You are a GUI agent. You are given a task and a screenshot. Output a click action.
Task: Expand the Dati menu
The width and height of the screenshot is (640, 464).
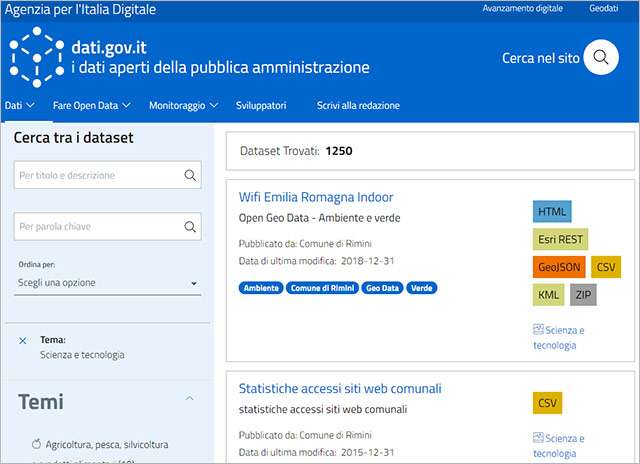tap(19, 105)
